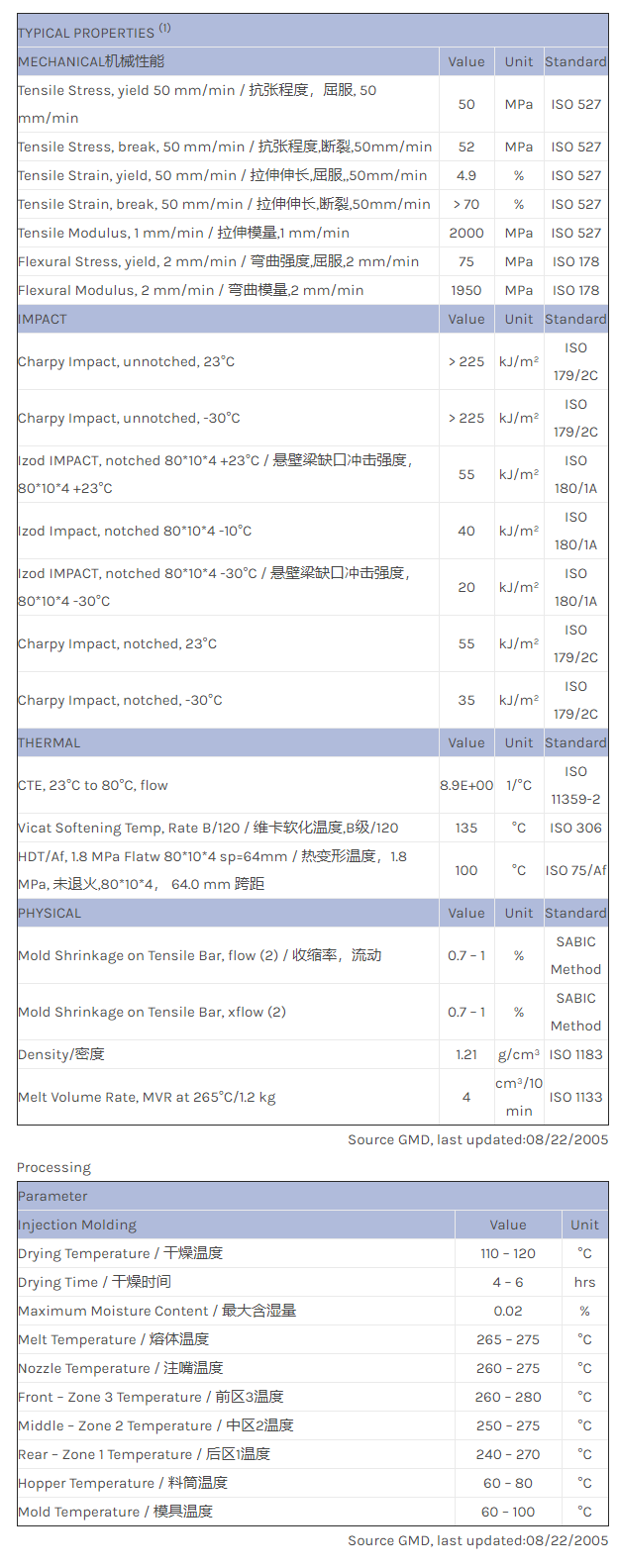The width and height of the screenshot is (618, 1568).
Task: Click the ISO 1133 standard cell
Action: (x=575, y=1097)
